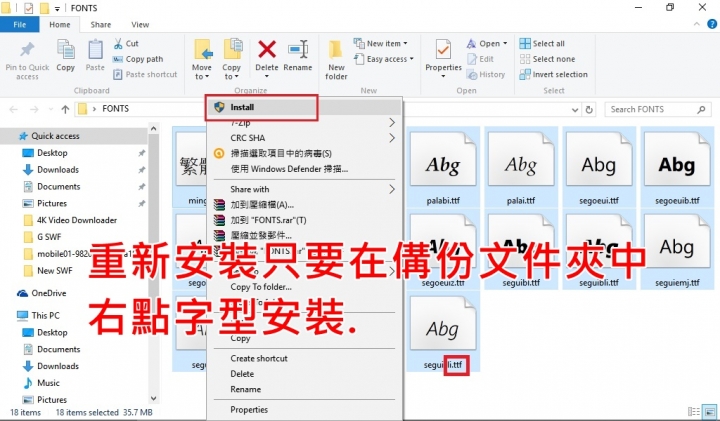Switch to the Home tab
This screenshot has height=421, width=720.
(x=60, y=24)
